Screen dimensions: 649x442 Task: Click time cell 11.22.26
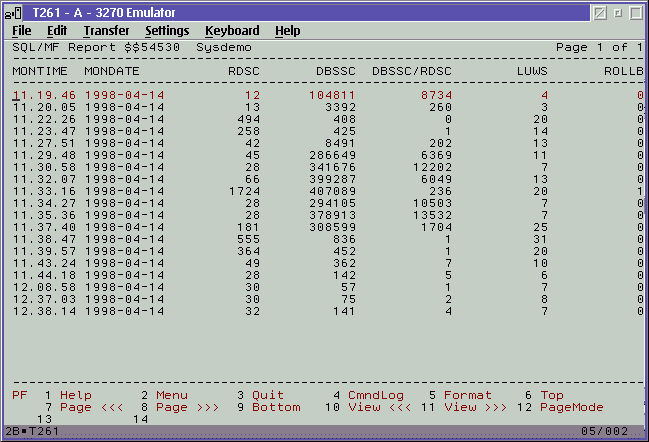[44, 119]
